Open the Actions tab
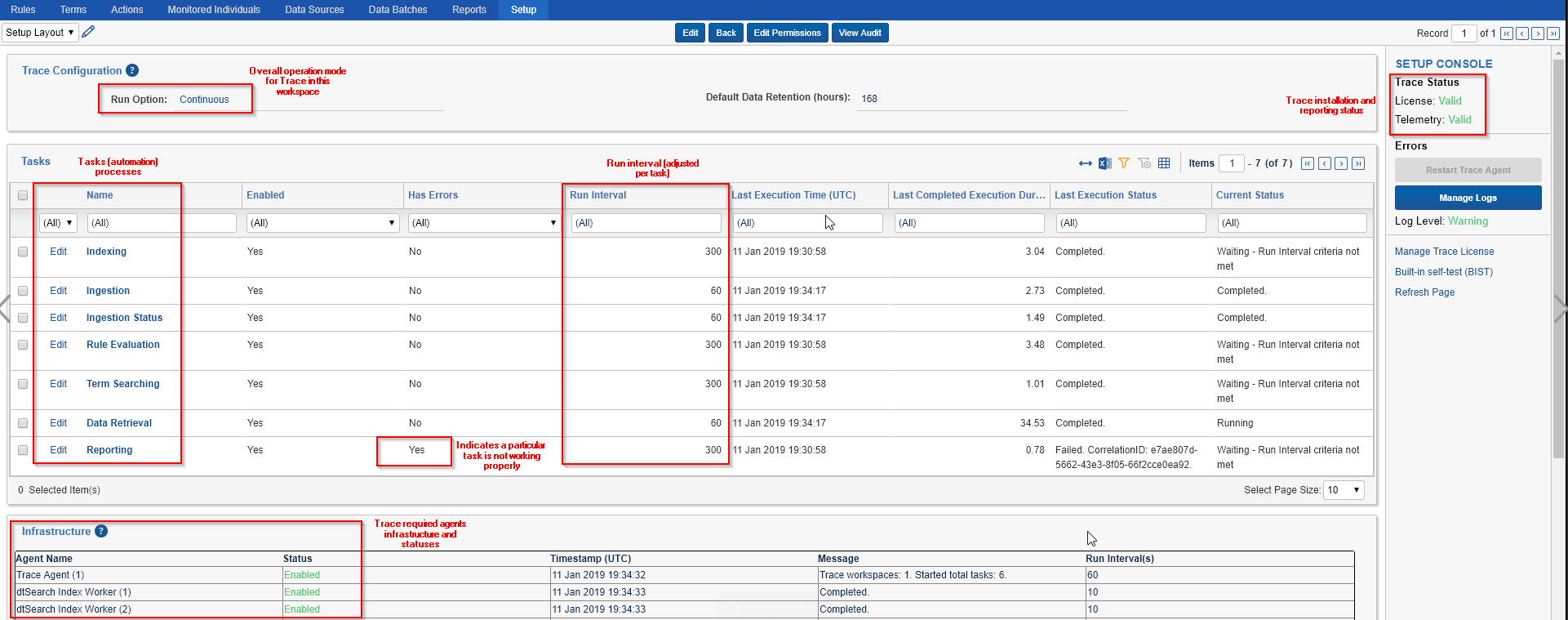 coord(127,10)
